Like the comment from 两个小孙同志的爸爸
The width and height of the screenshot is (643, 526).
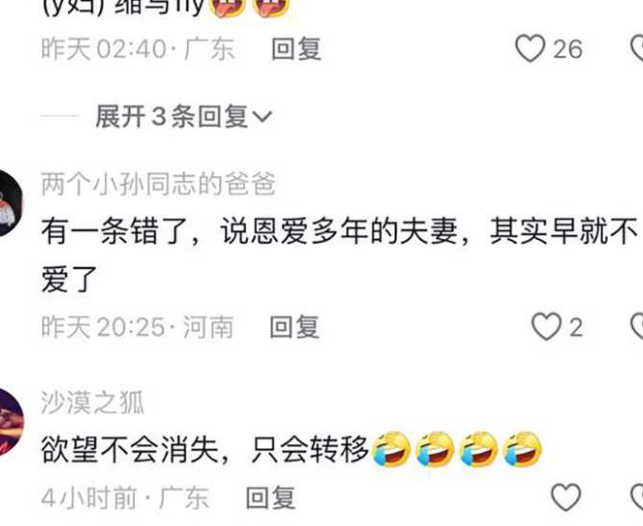[x=546, y=327]
